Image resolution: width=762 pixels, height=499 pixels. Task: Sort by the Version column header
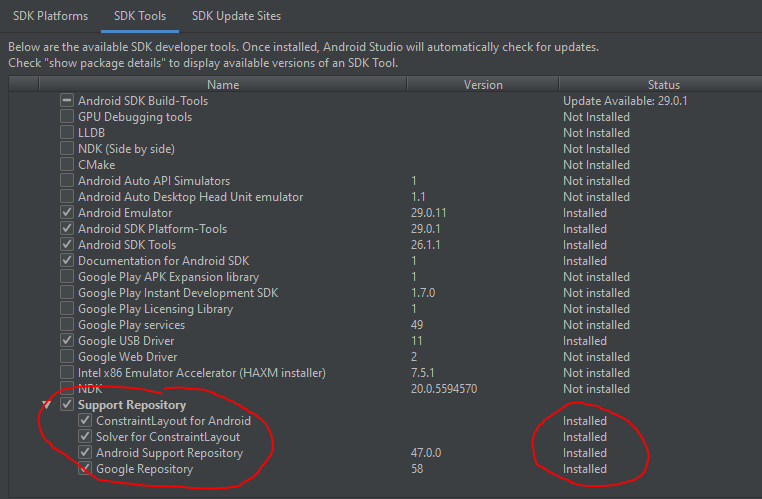[483, 85]
